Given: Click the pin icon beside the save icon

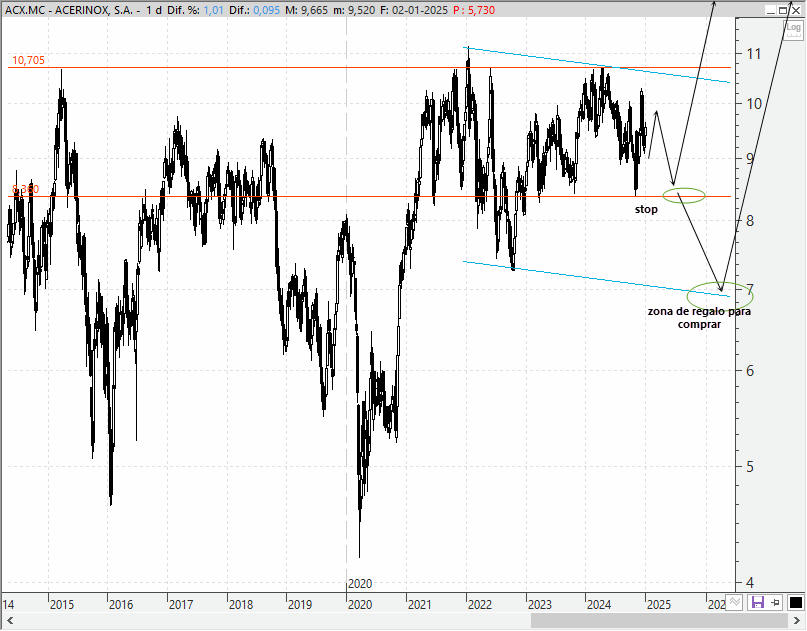Looking at the screenshot, I should [x=775, y=602].
